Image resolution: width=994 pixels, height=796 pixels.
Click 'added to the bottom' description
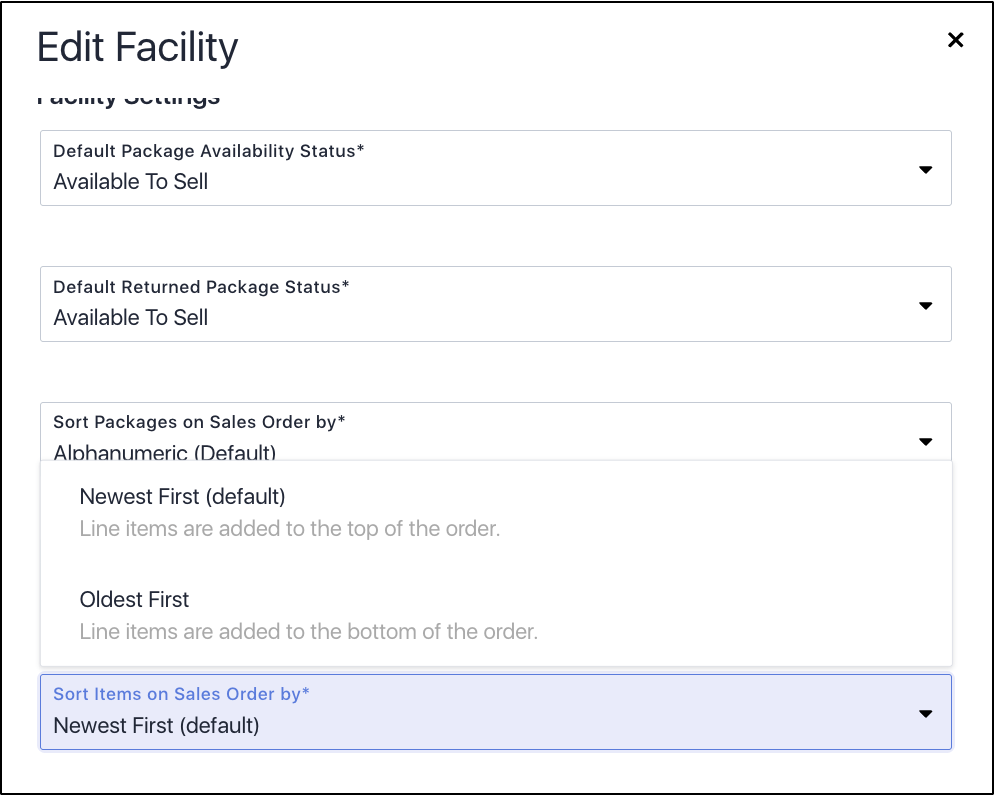(x=308, y=631)
